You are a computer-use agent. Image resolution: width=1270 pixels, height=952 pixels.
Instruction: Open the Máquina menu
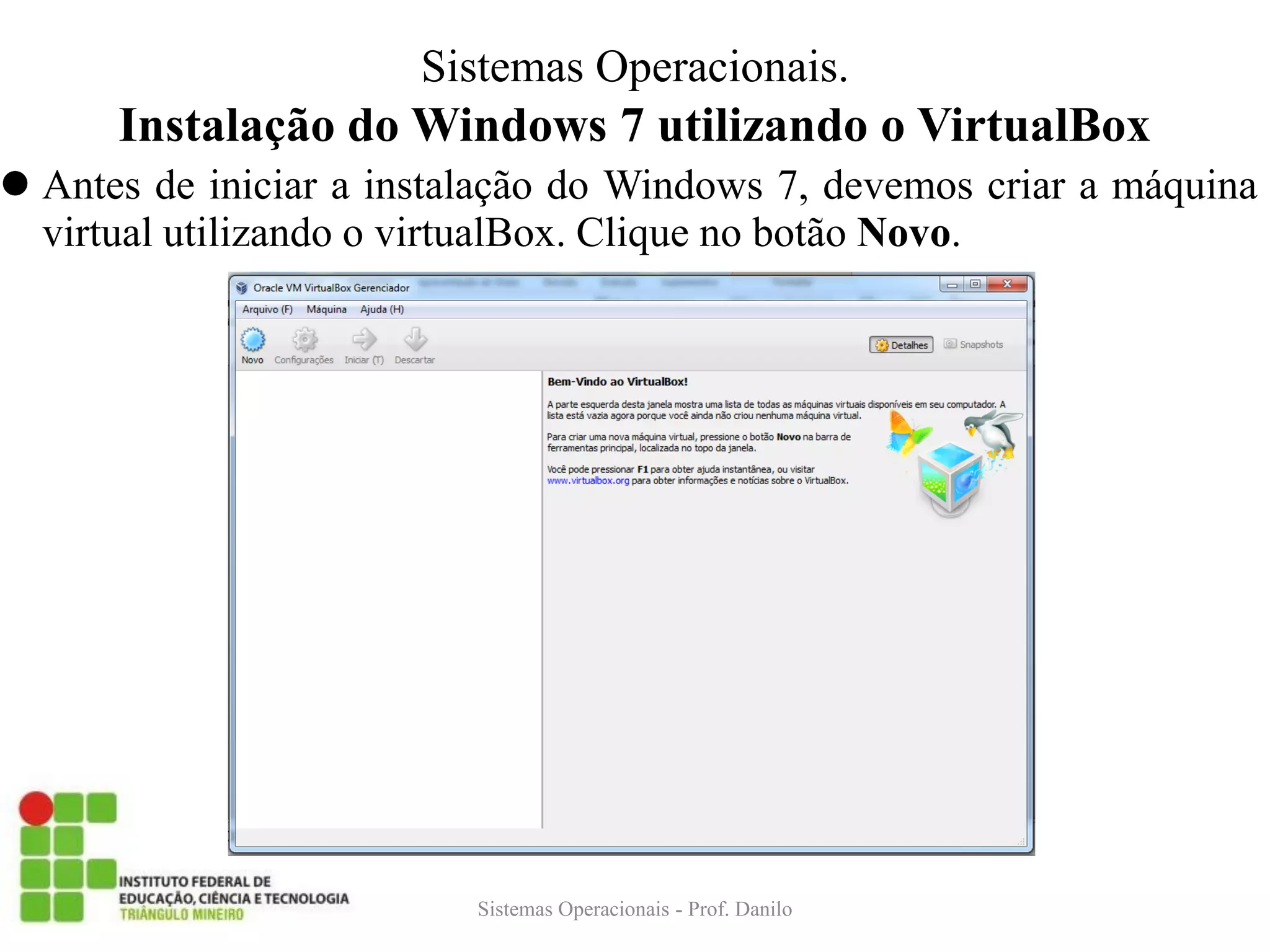click(x=326, y=309)
